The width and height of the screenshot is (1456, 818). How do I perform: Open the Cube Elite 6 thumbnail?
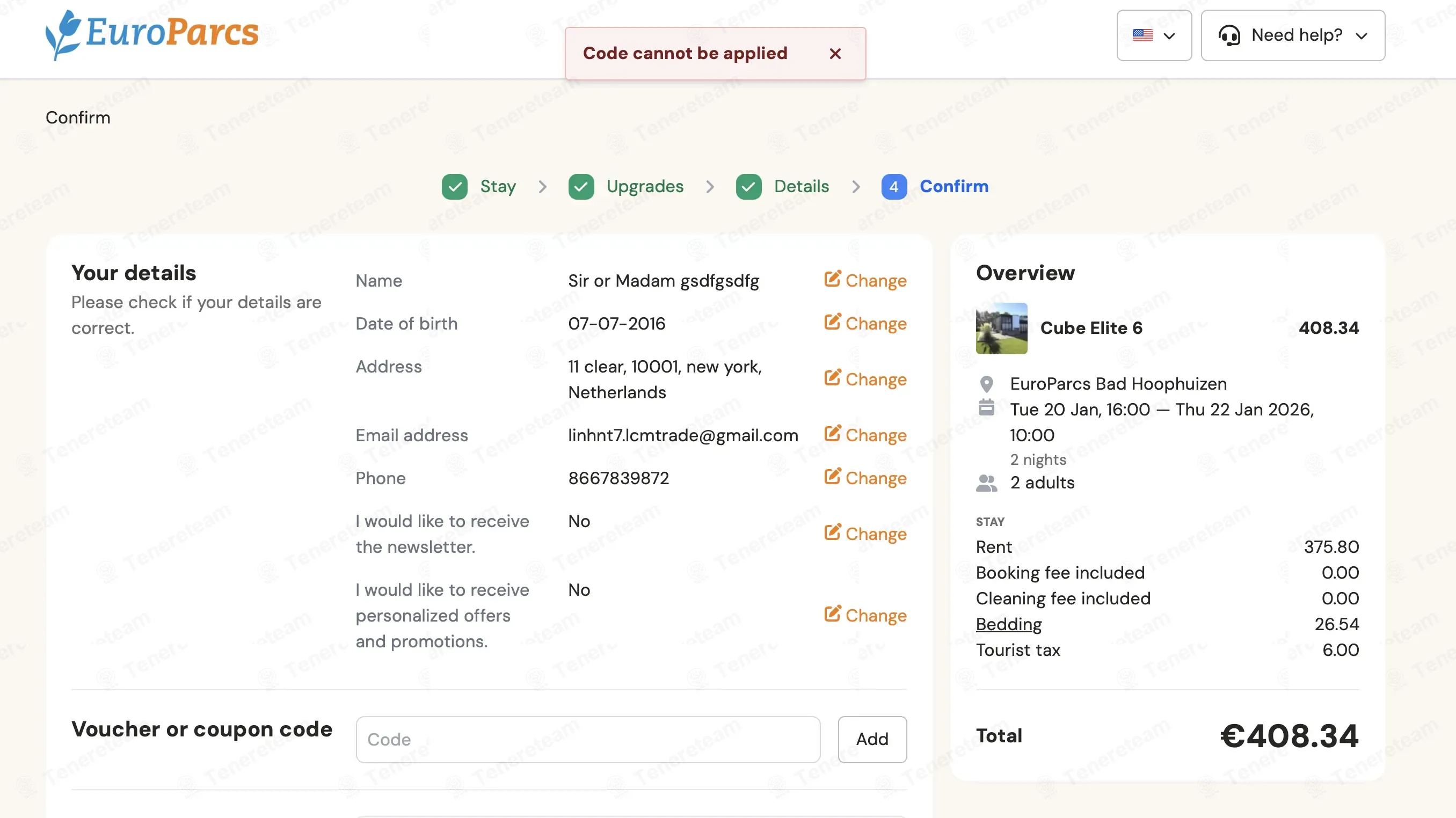1001,328
